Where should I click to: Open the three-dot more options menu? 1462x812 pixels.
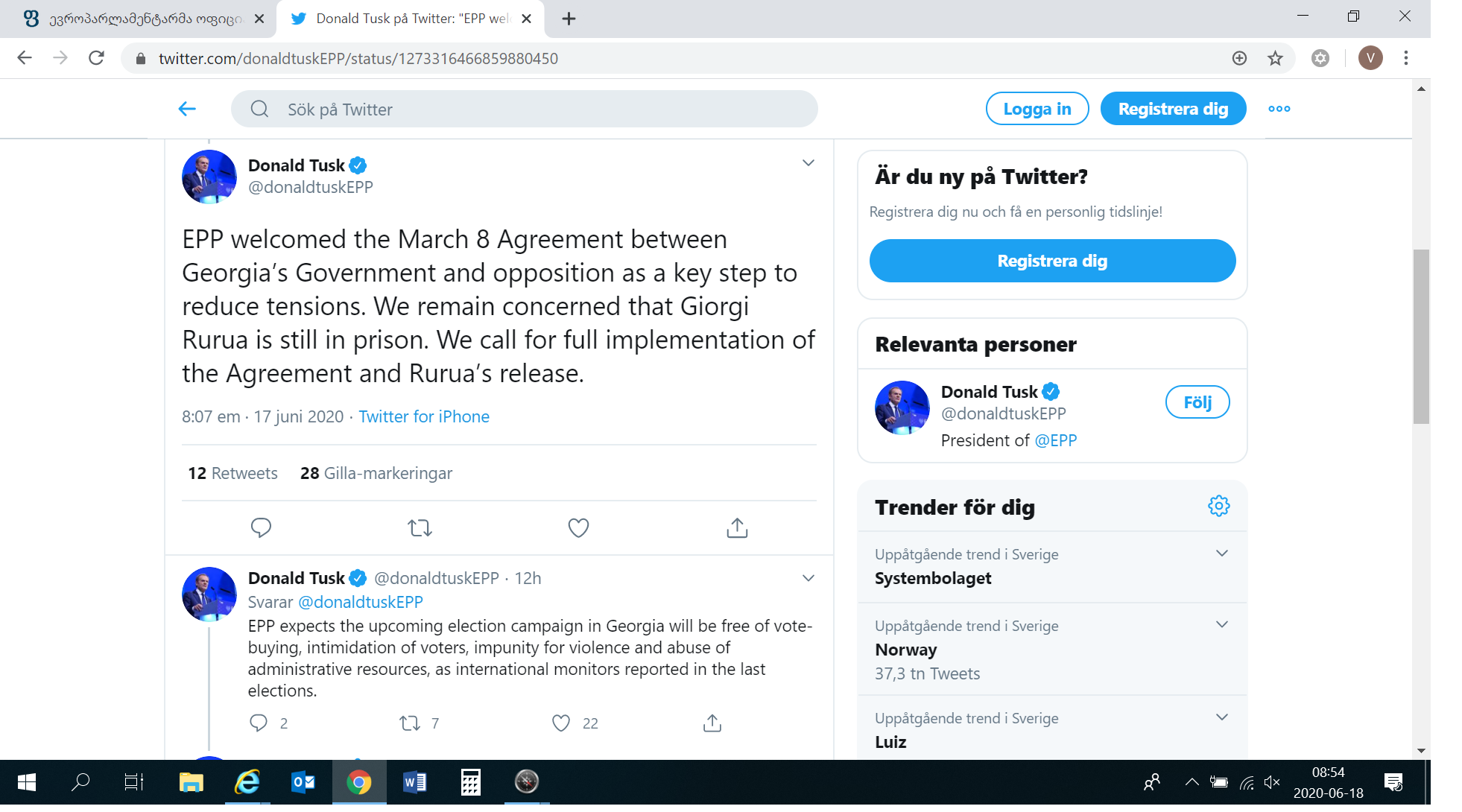click(1279, 109)
